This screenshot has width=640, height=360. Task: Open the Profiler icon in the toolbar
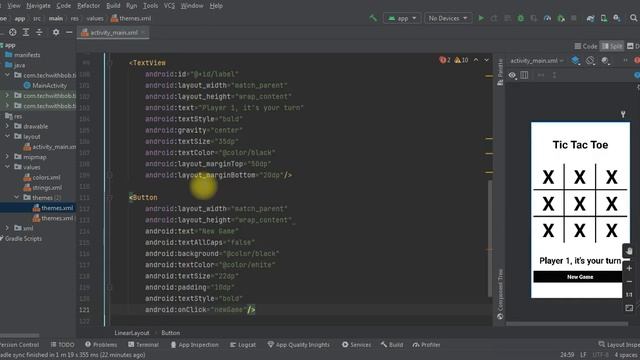547,18
